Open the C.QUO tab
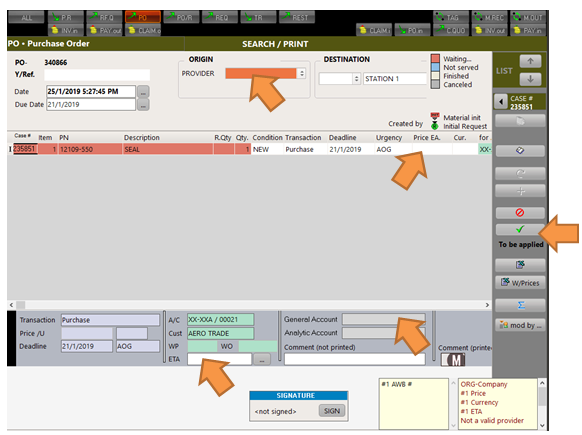Screen dimensions: 582x435 click(x=451, y=30)
